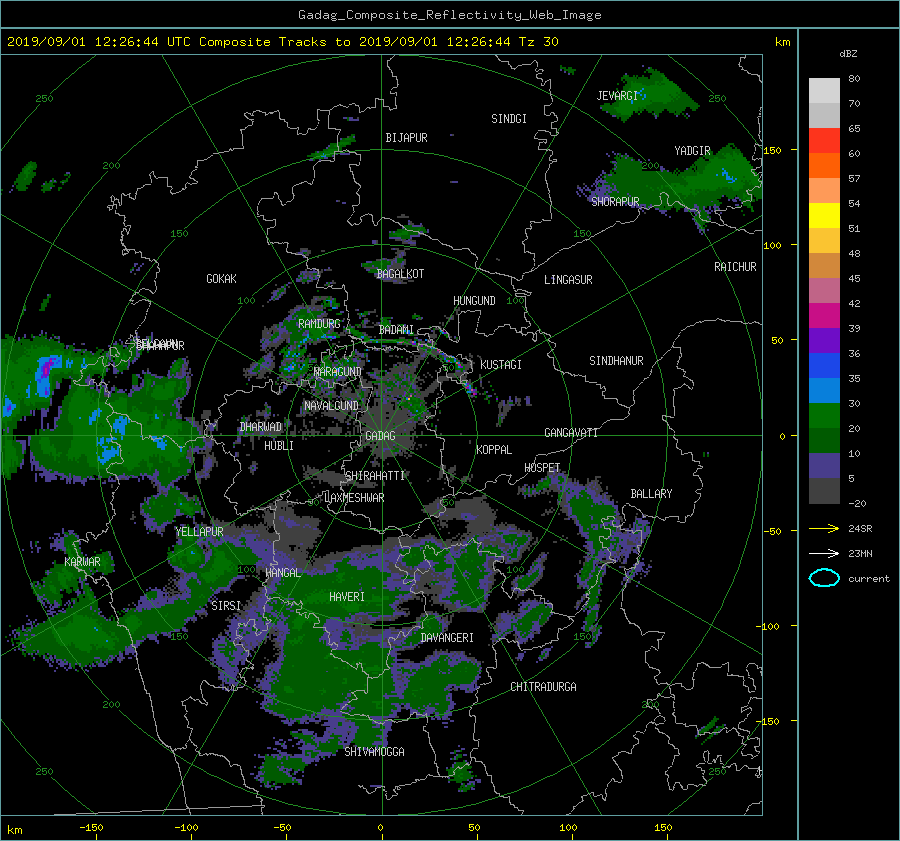The width and height of the screenshot is (900, 841).
Task: Select the yellow 51-54 dBZ color swatch
Action: (x=824, y=215)
